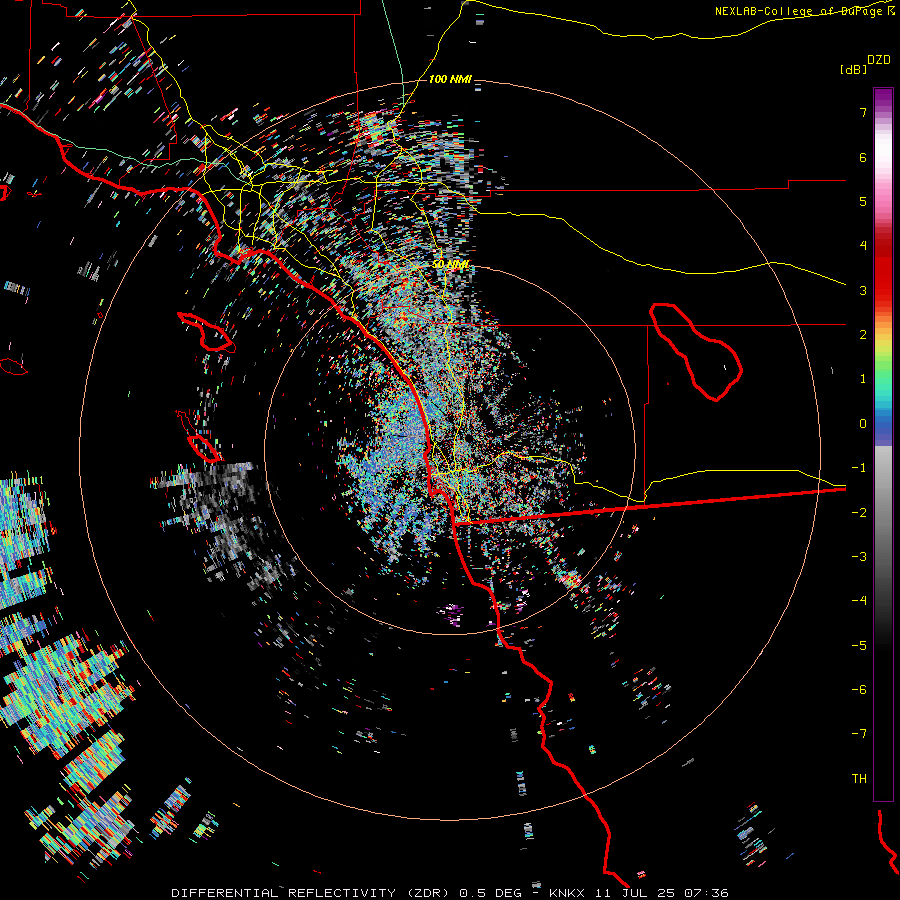The height and width of the screenshot is (900, 900).
Task: Select the 2 value on the scale
Action: click(863, 335)
